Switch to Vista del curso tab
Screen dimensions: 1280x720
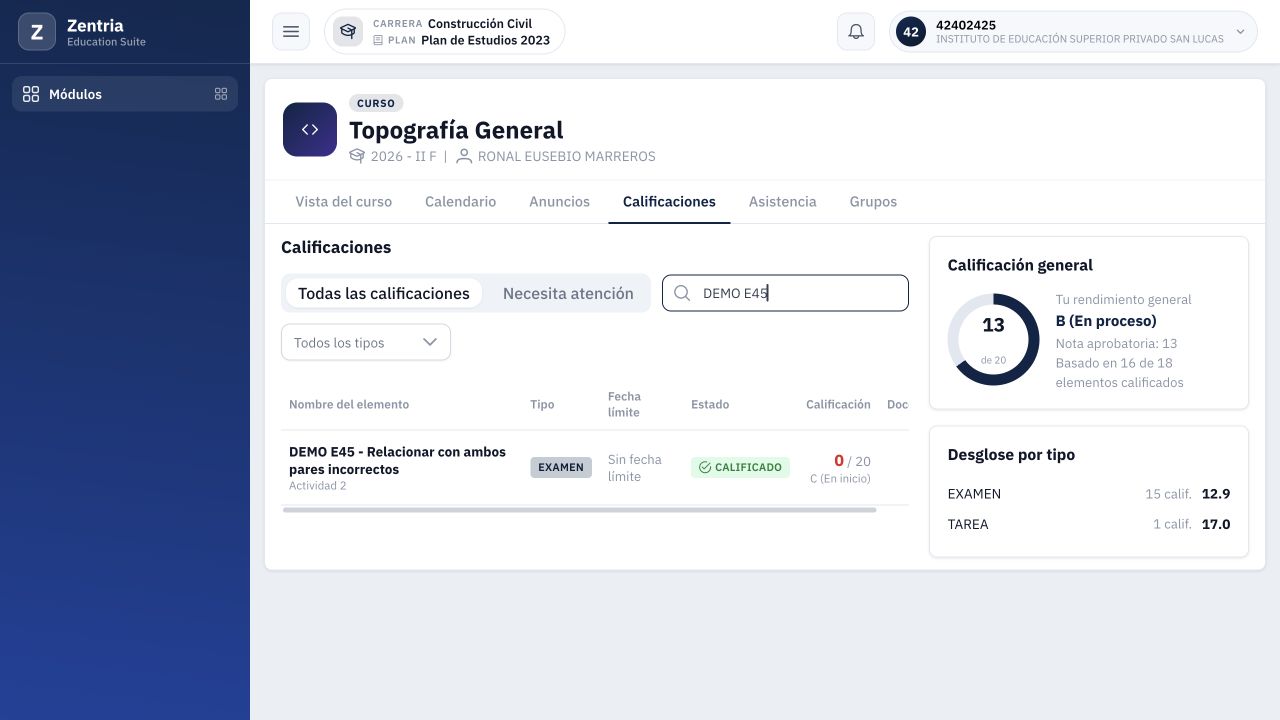tap(344, 202)
